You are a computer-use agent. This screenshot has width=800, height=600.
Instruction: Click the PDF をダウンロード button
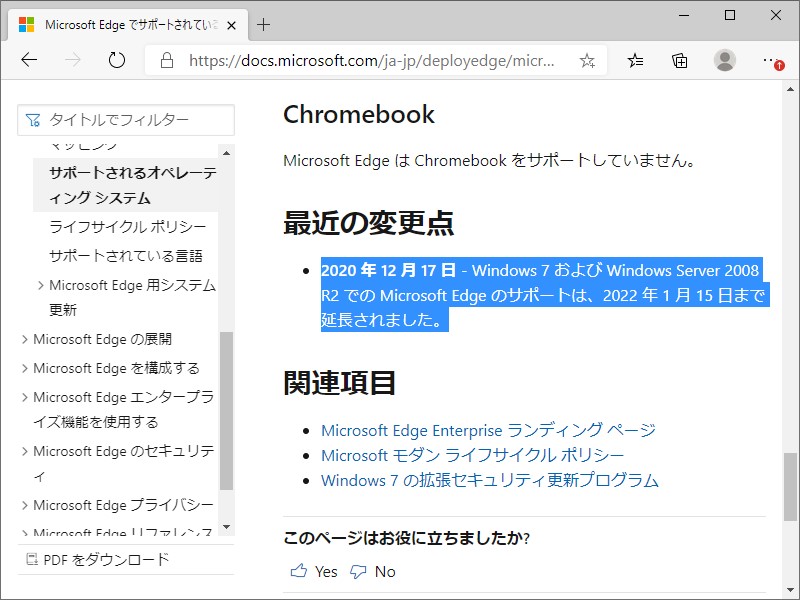pos(97,560)
